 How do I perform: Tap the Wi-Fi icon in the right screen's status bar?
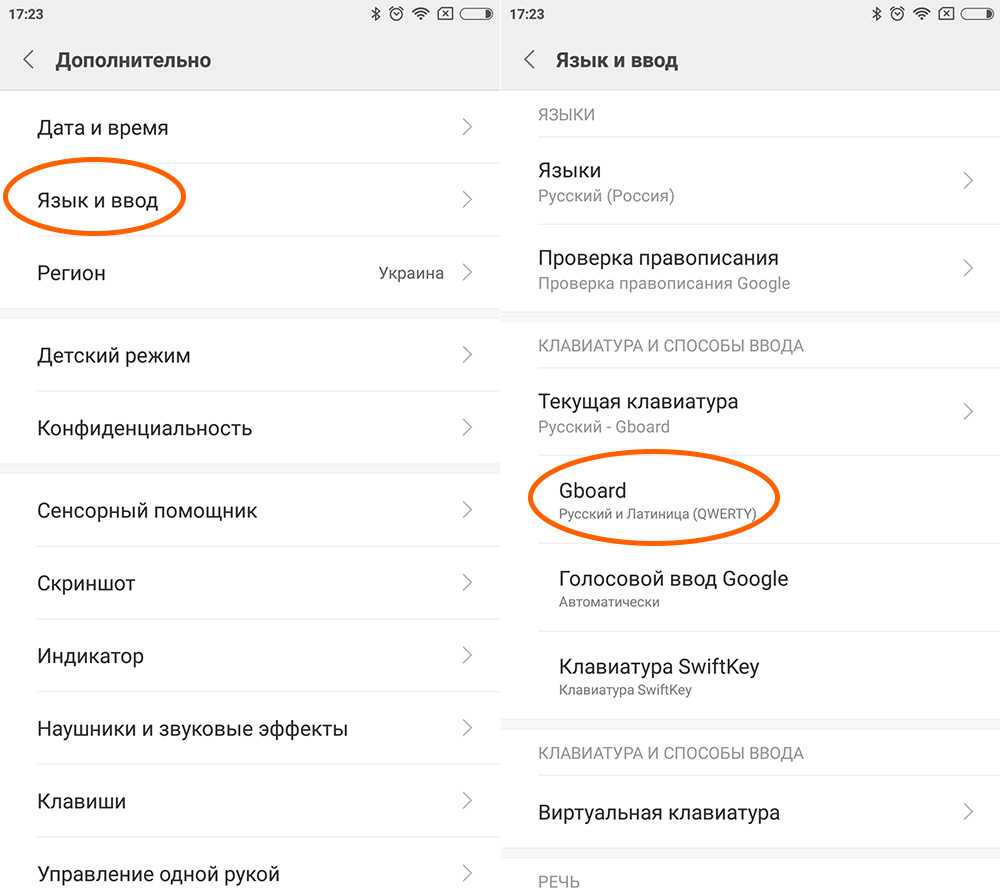click(x=921, y=14)
